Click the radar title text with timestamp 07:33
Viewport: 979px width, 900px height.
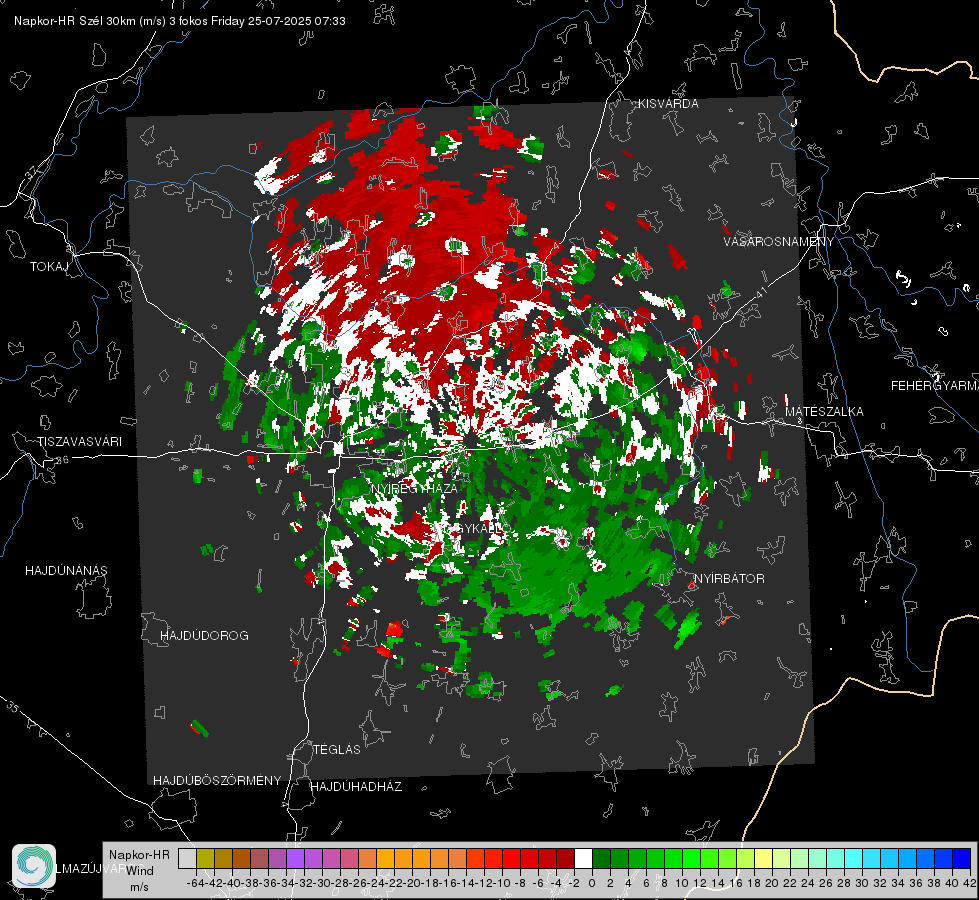(180, 21)
